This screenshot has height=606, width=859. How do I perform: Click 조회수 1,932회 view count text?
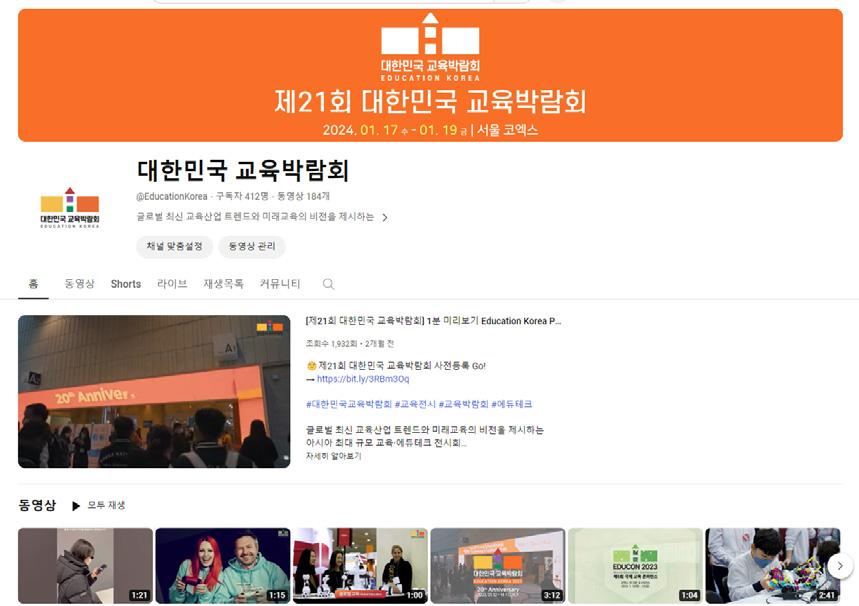[x=331, y=344]
